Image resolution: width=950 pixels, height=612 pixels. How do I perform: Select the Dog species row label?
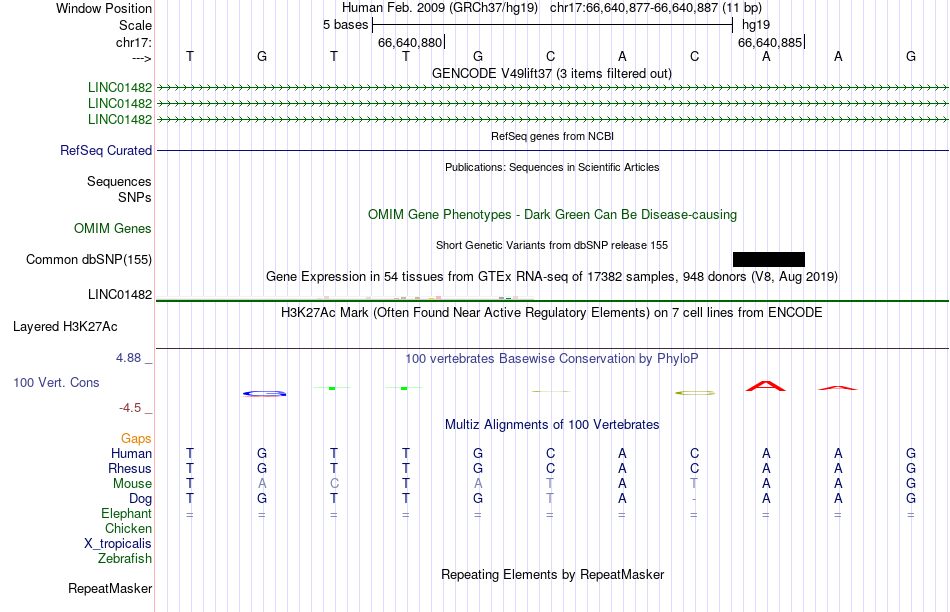coord(141,499)
